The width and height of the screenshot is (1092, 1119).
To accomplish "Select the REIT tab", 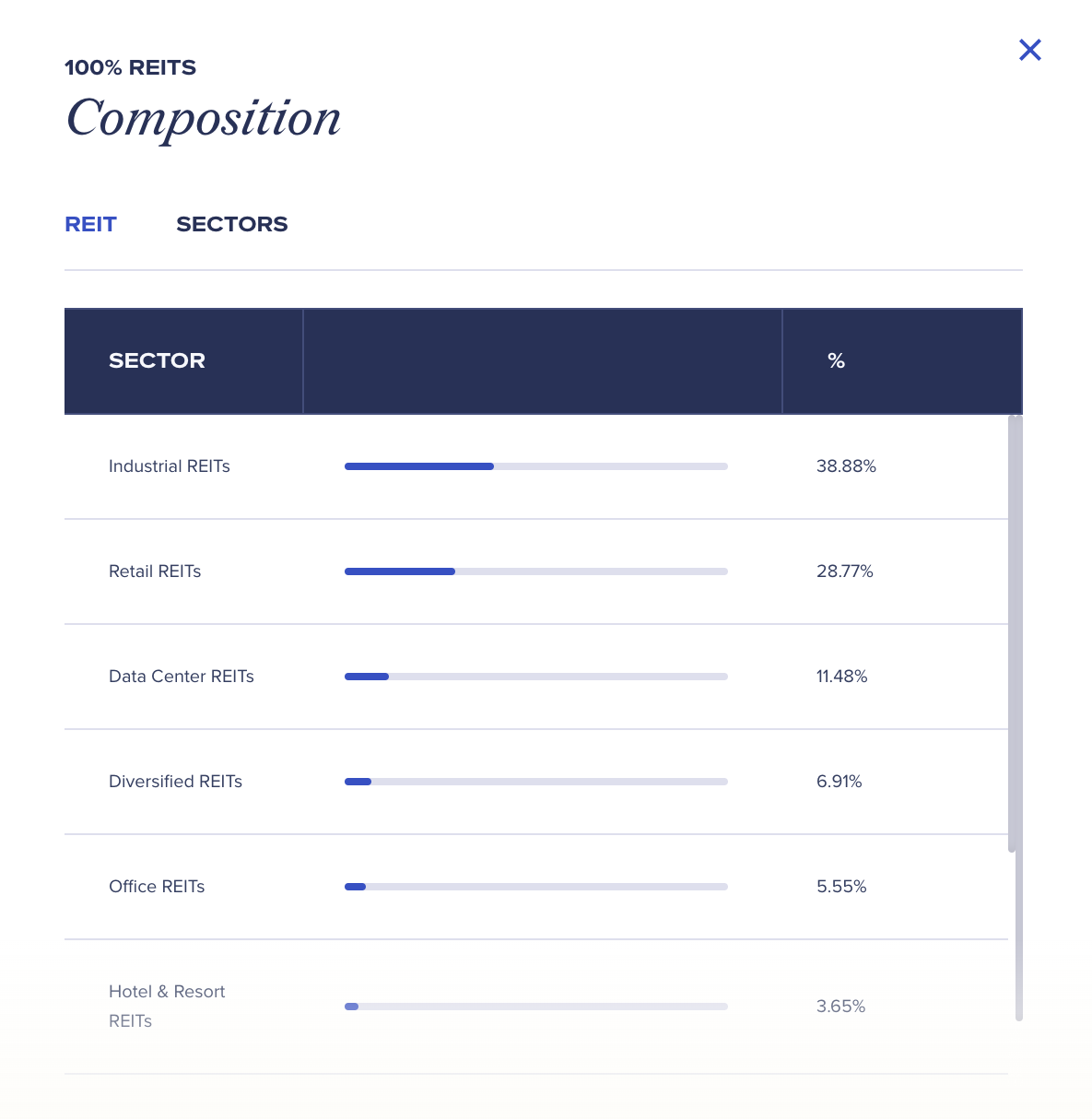I will coord(90,224).
